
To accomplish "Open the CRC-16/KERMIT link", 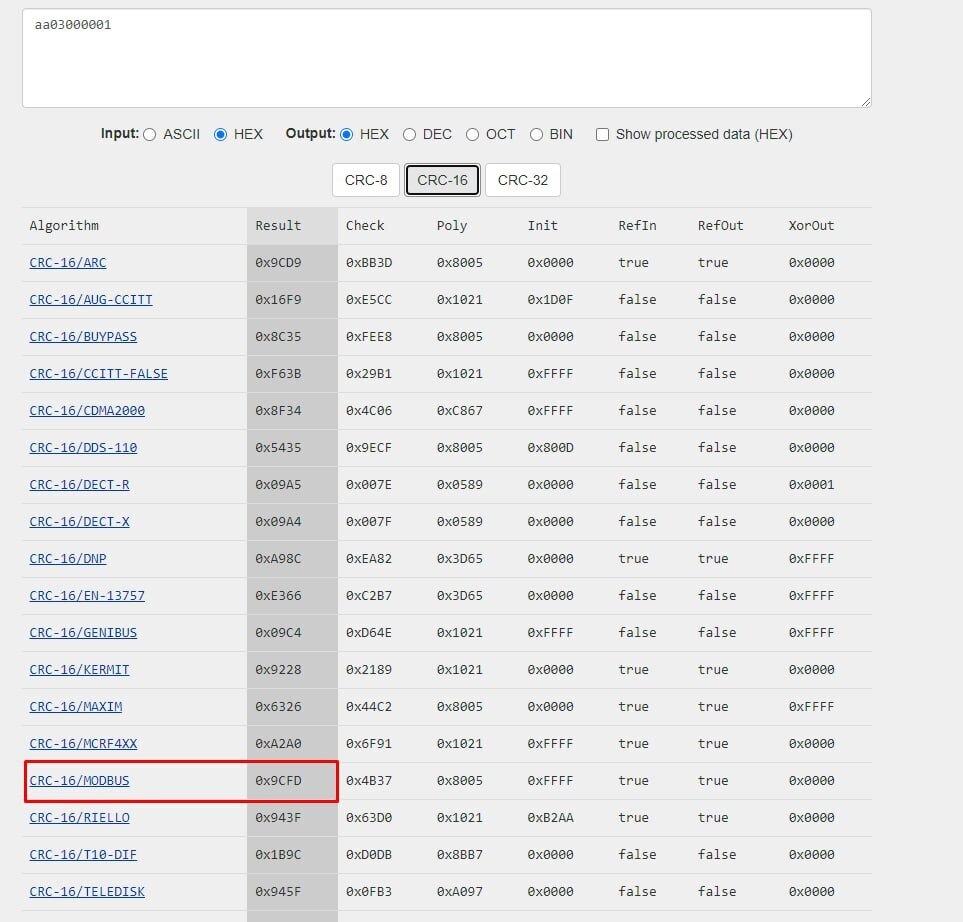I will (x=79, y=670).
